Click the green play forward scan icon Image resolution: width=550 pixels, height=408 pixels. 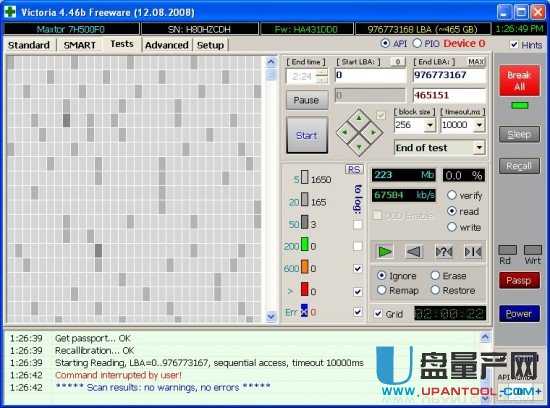[385, 251]
